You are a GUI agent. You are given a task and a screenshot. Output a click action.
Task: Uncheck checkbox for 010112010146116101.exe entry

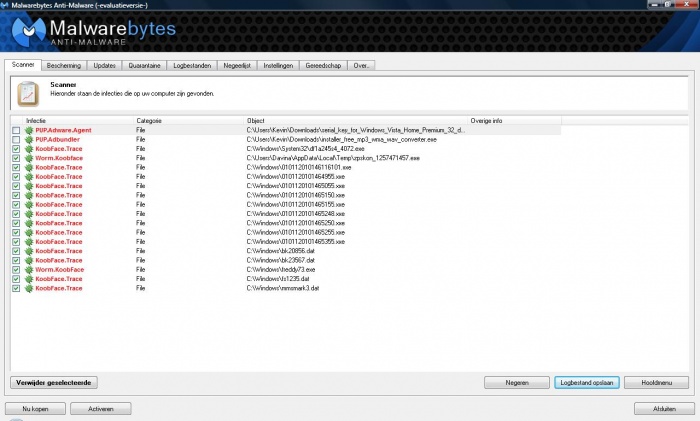coord(16,167)
